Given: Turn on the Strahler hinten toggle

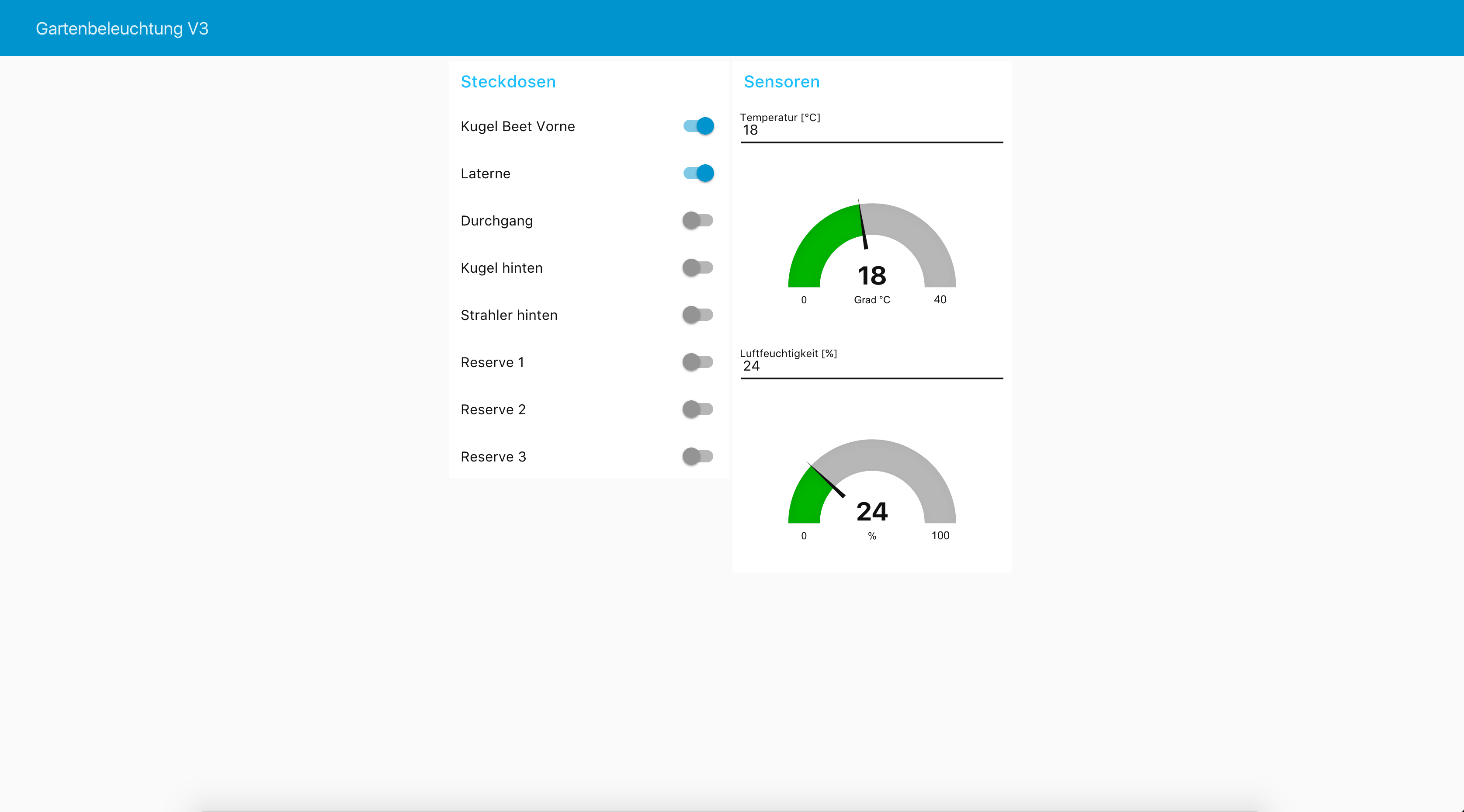Looking at the screenshot, I should pyautogui.click(x=697, y=315).
